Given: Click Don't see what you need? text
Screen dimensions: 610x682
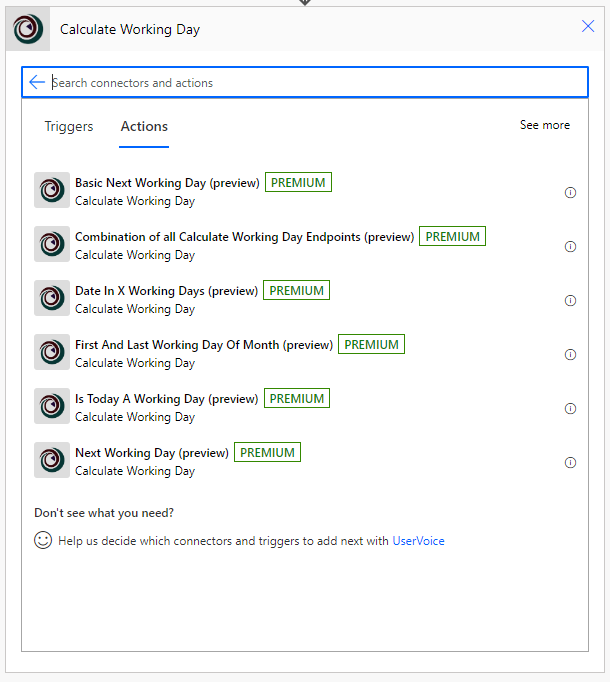Looking at the screenshot, I should (104, 513).
